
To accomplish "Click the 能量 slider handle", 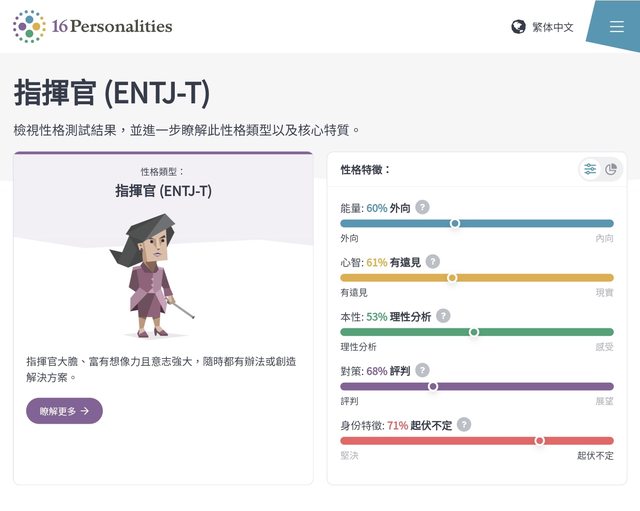I will tap(455, 224).
